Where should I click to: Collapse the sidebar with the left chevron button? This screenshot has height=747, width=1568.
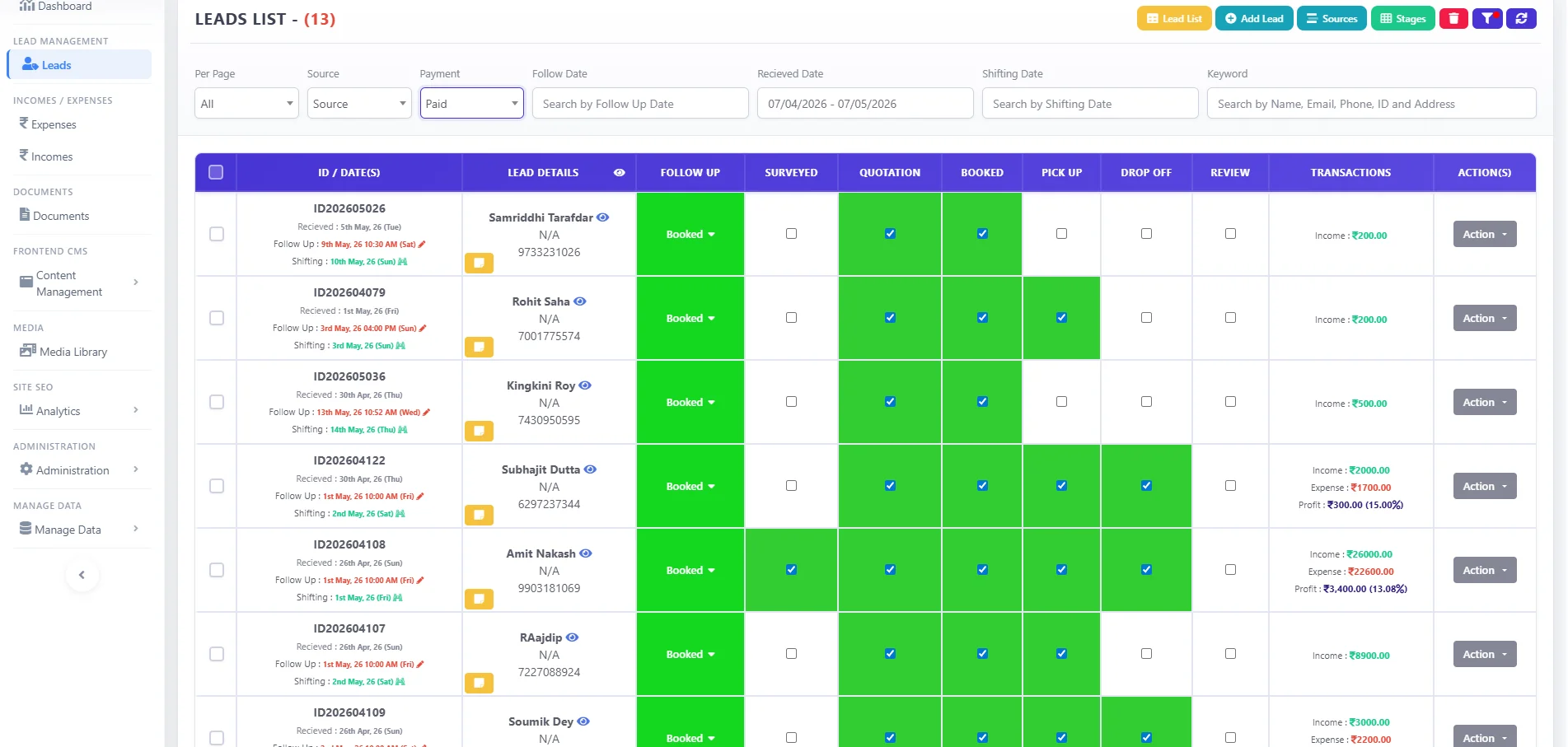pyautogui.click(x=82, y=575)
